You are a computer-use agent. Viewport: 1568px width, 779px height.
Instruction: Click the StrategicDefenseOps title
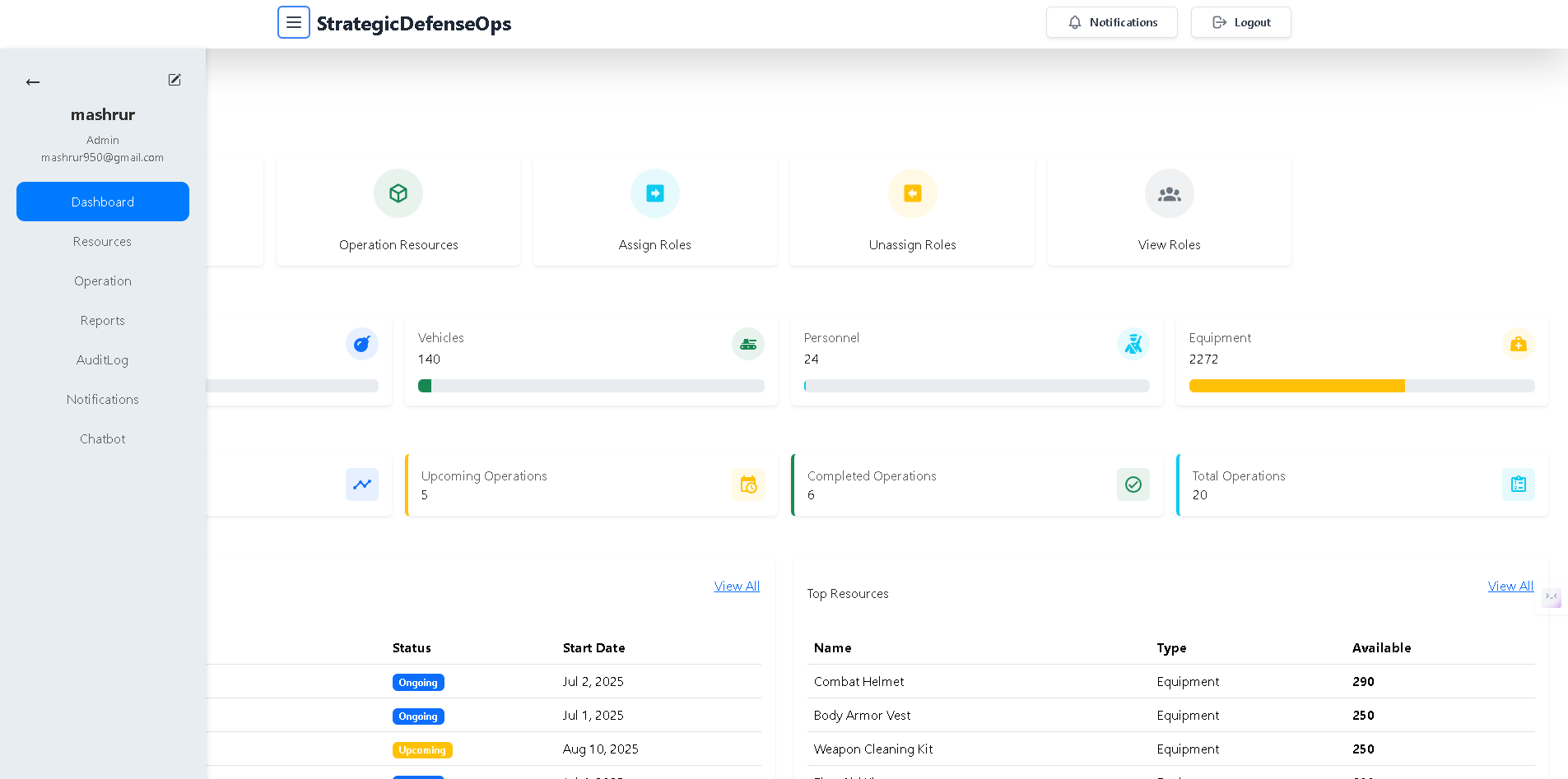pyautogui.click(x=414, y=23)
